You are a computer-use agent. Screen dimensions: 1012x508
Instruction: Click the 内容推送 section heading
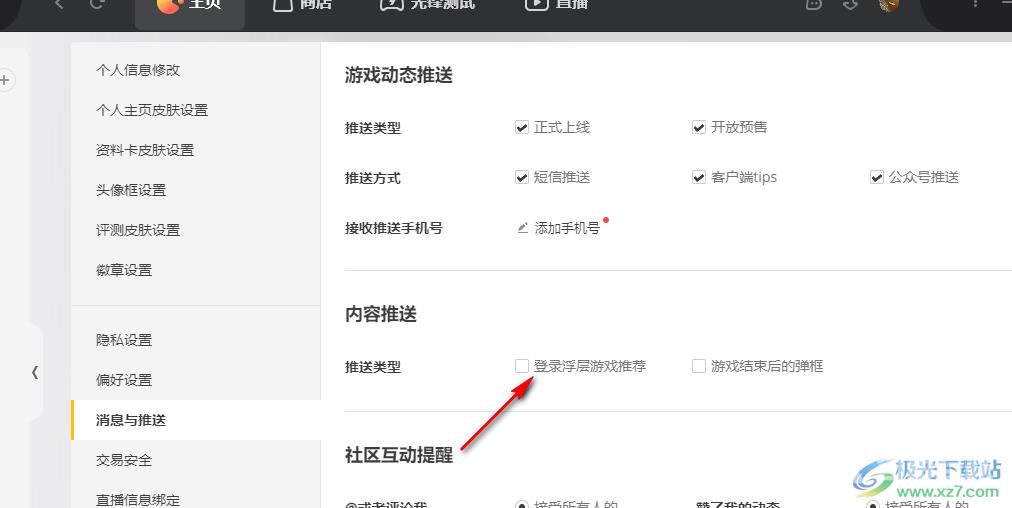click(381, 314)
